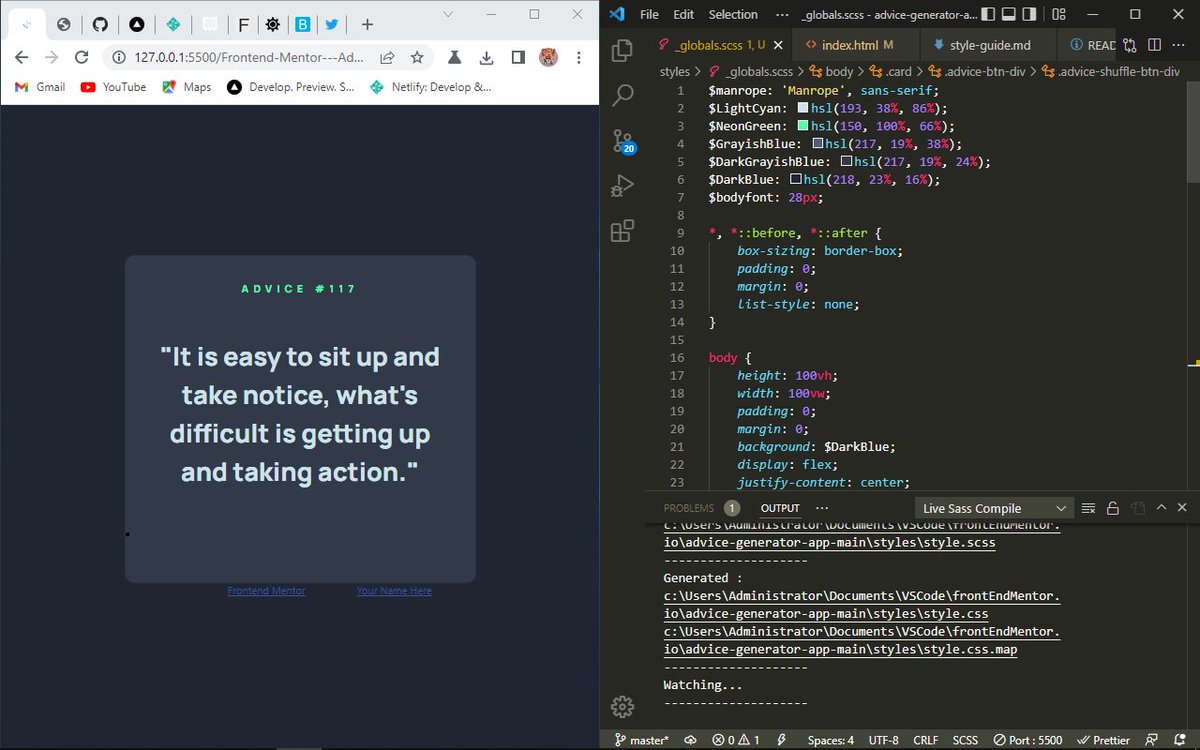Click feedback icon in status bar
Viewport: 1200px width, 750px height.
click(x=1154, y=740)
